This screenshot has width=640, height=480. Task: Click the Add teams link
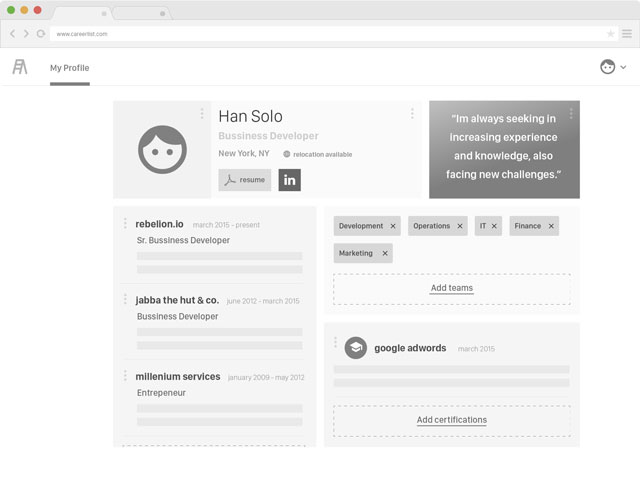coord(452,288)
